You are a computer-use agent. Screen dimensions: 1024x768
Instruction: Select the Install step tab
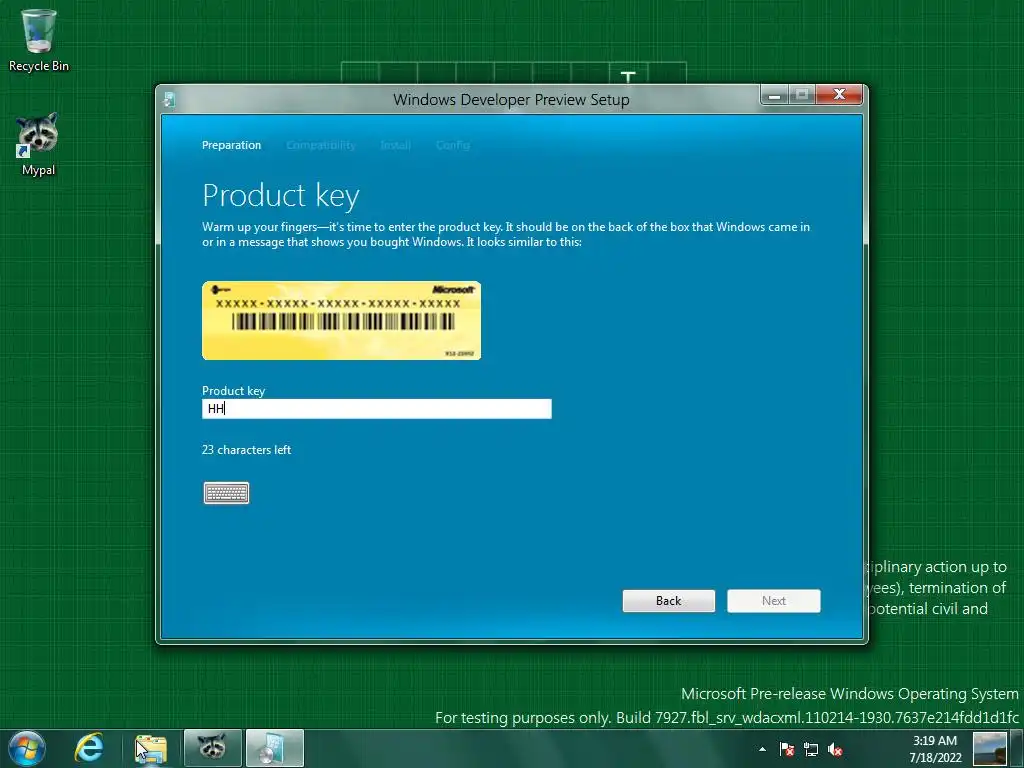click(x=395, y=145)
